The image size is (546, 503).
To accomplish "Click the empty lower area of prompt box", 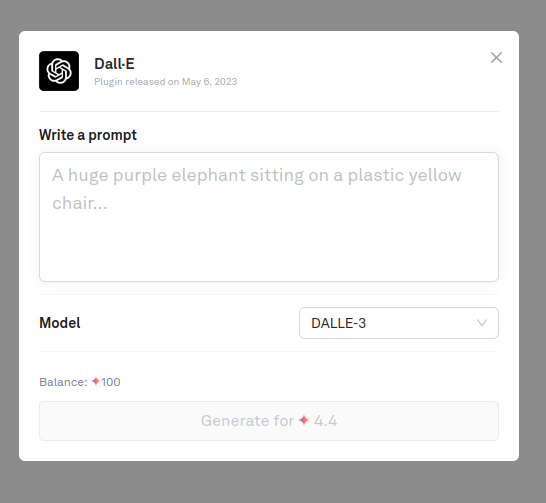I will [x=269, y=251].
